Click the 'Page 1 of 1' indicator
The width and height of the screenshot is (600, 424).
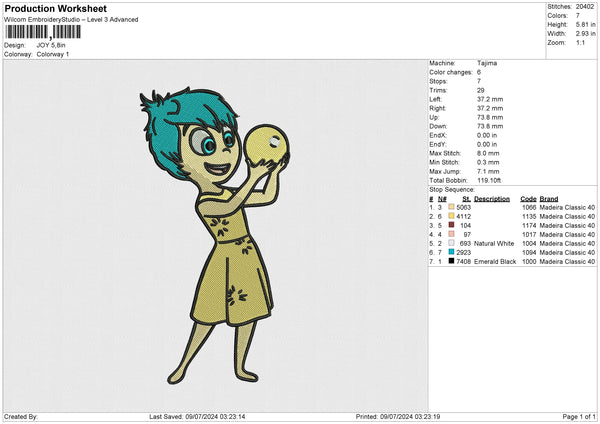tap(579, 416)
